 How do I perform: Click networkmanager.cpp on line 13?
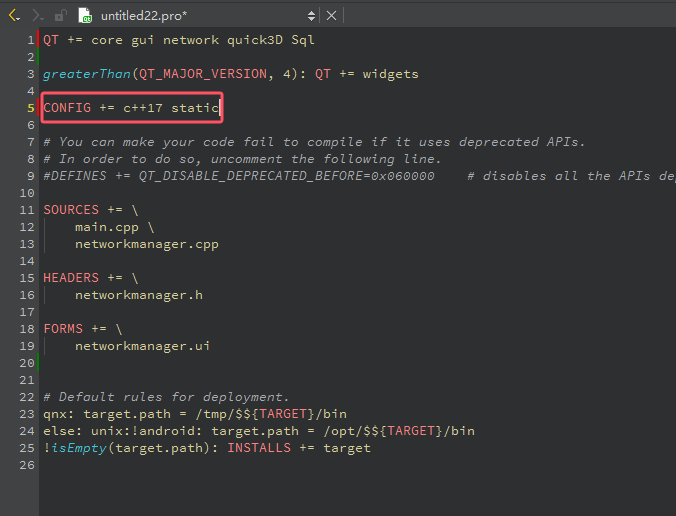pyautogui.click(x=146, y=243)
